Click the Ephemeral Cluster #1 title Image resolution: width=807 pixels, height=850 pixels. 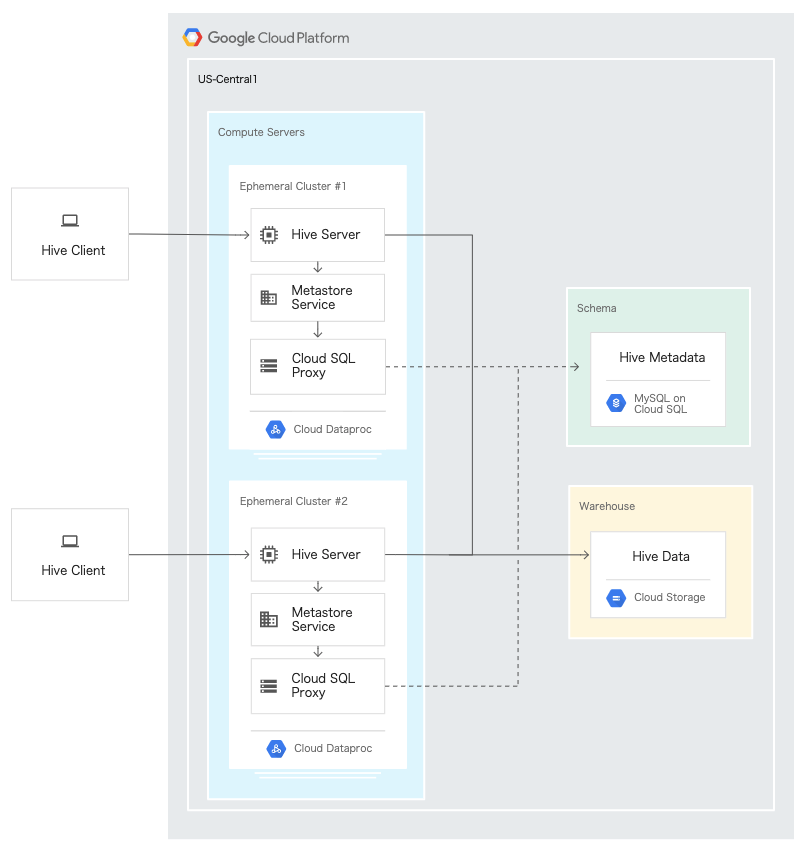point(293,186)
